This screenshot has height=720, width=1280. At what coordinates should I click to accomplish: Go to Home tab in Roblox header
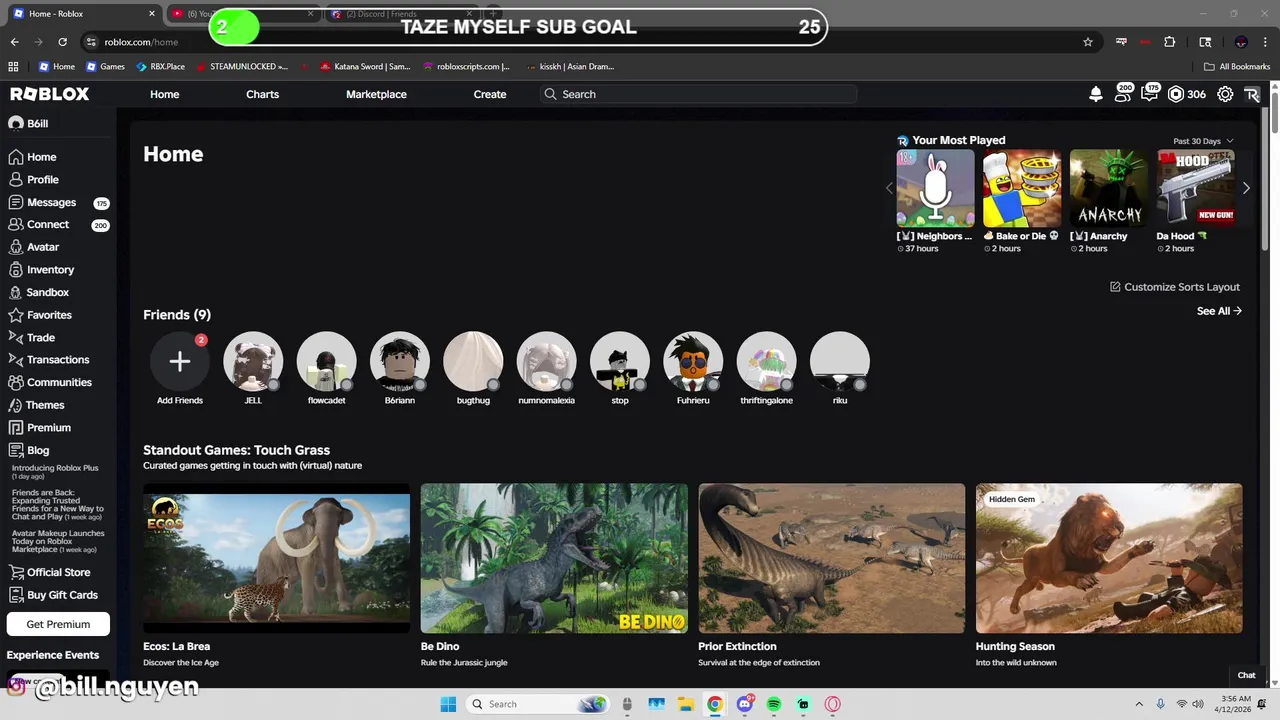point(164,94)
